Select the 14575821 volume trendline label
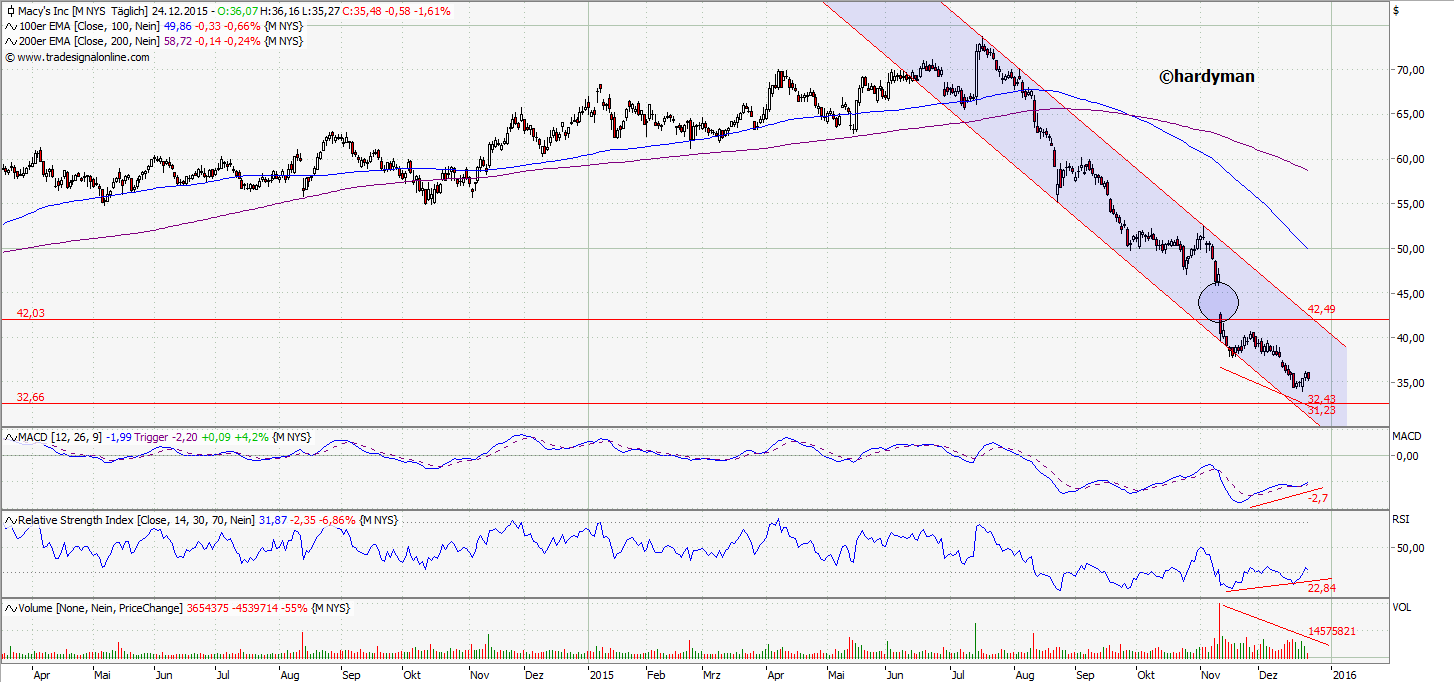 point(1330,632)
